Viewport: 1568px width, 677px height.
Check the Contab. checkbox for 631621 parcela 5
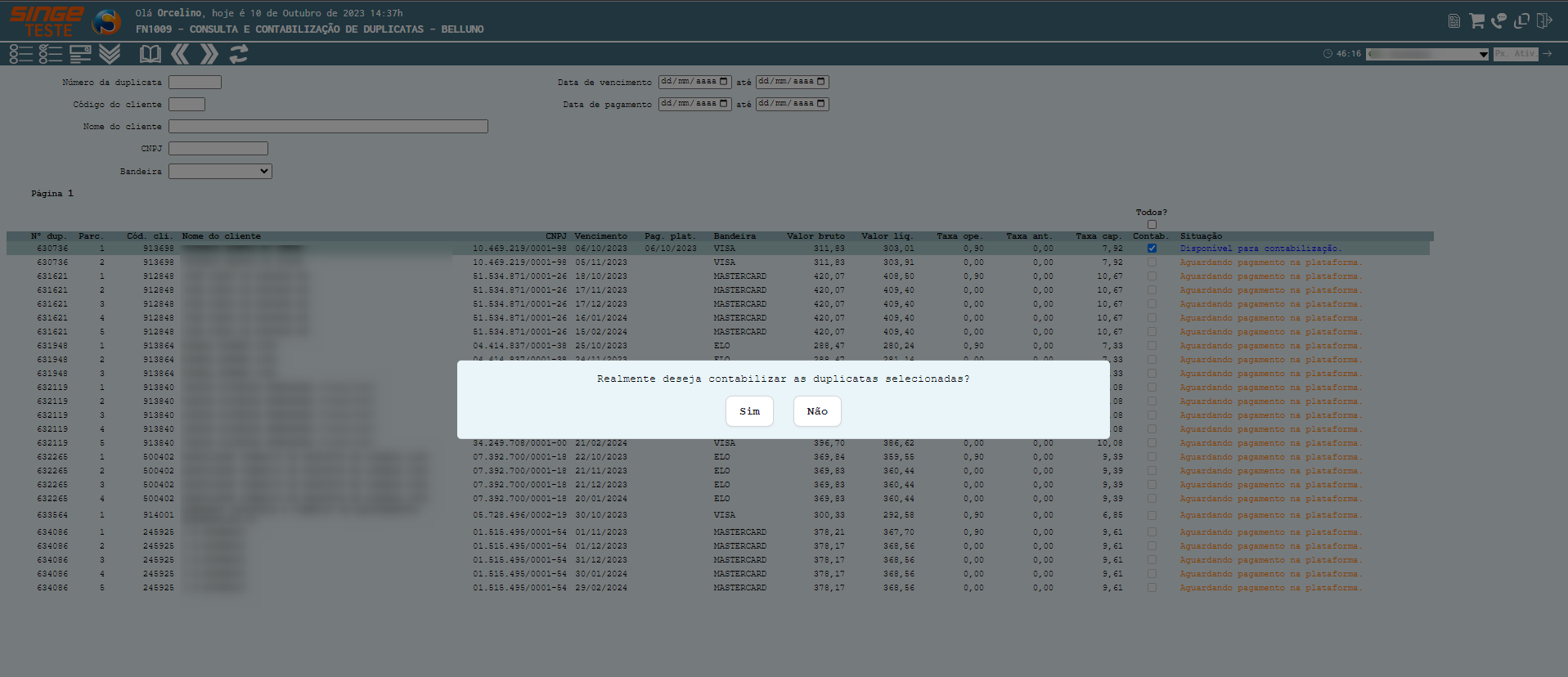(1152, 332)
